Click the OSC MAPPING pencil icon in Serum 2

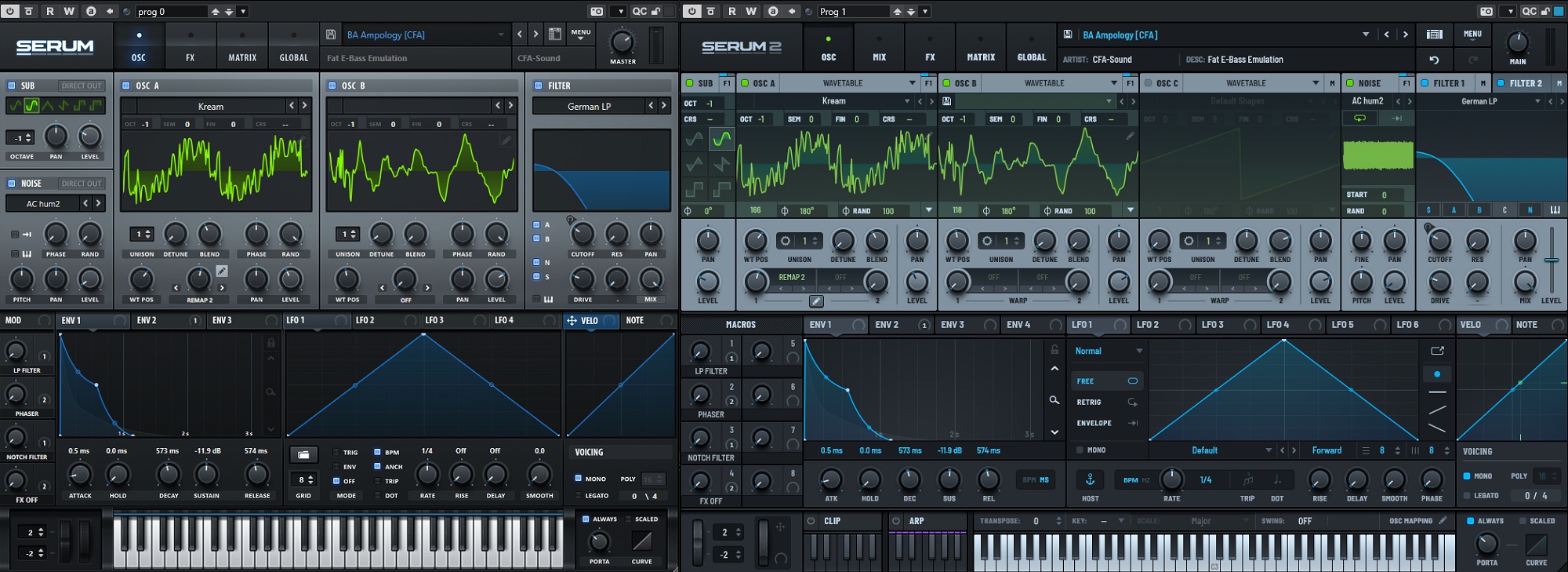point(1443,520)
